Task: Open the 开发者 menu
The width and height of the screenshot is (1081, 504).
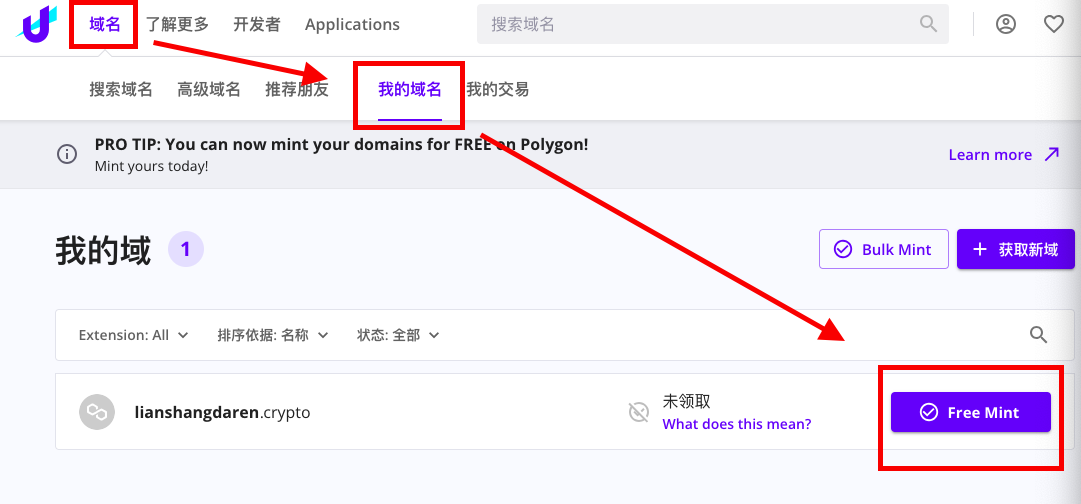Action: click(256, 25)
